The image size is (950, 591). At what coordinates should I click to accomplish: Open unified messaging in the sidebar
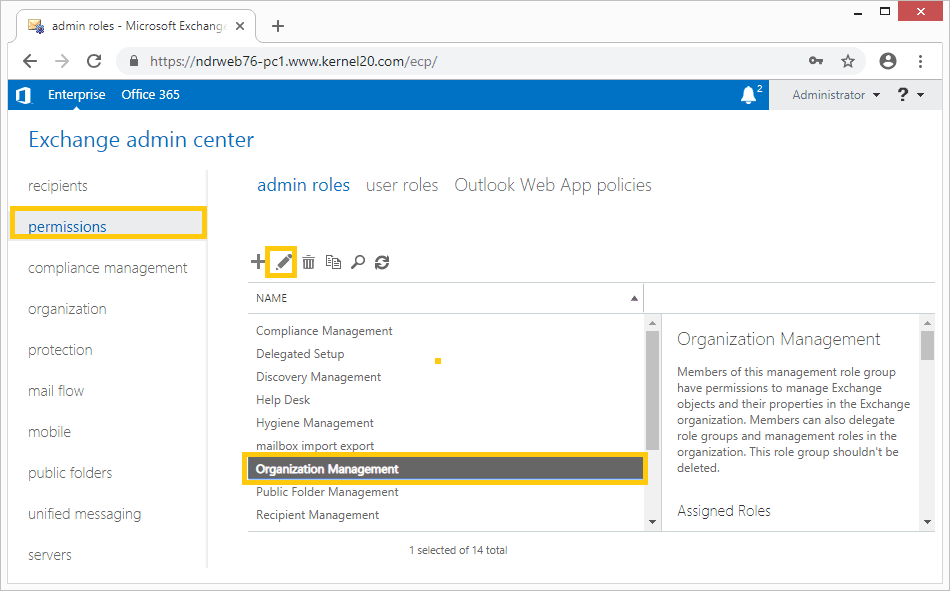coord(84,514)
